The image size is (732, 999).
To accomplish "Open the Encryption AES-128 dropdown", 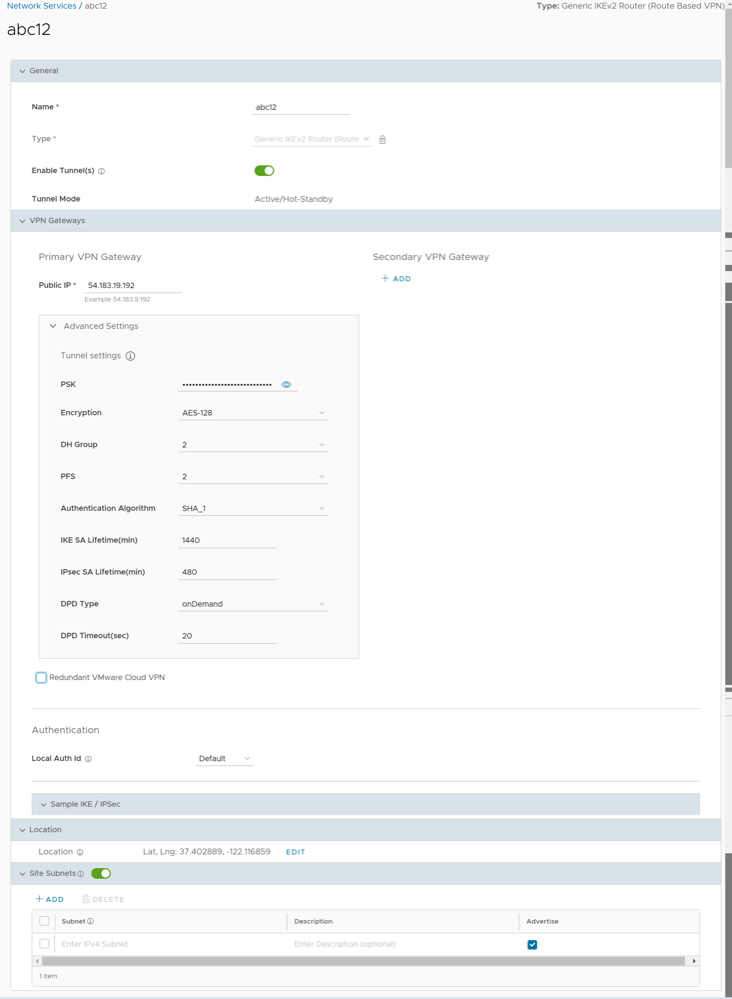I will pos(253,413).
